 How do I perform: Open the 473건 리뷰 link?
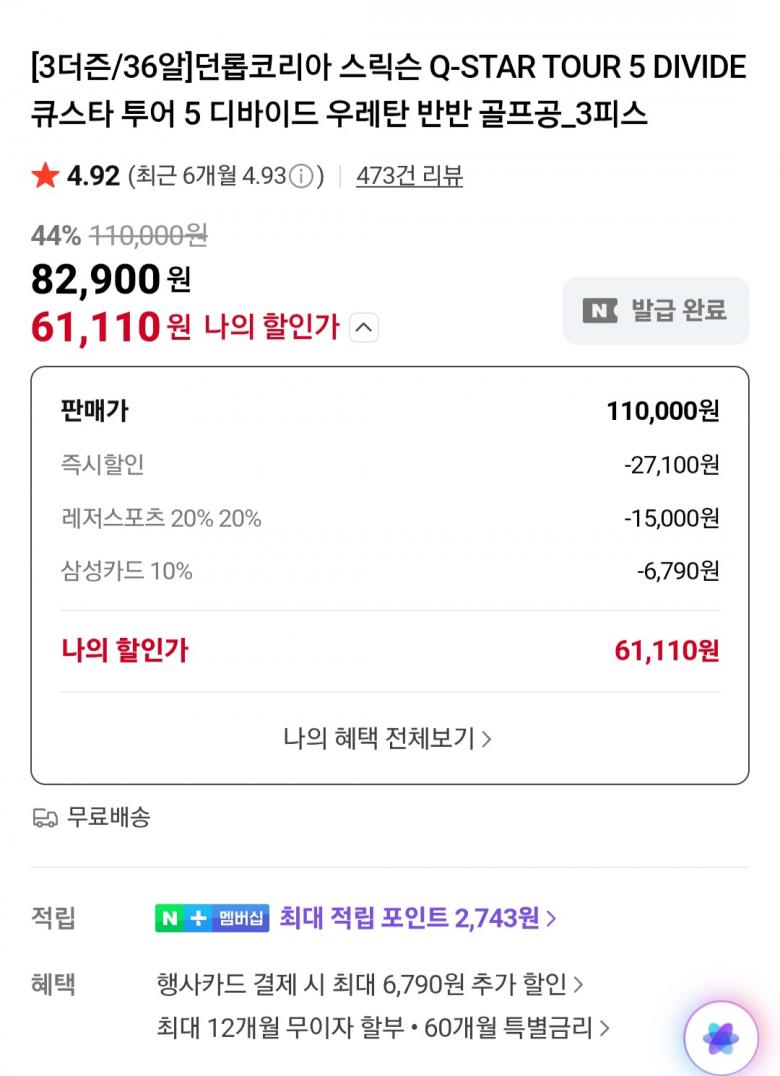pos(409,177)
